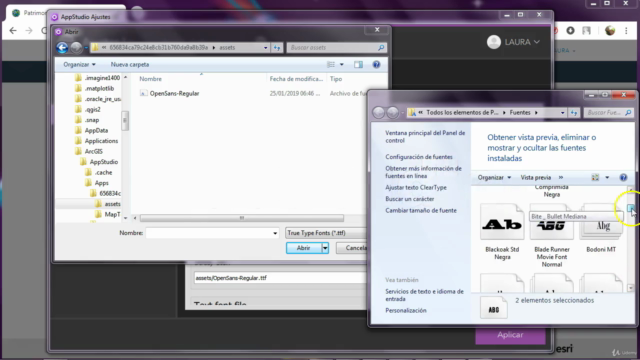Open the Nombre filename dropdown
Screen dimensions: 640x360
pos(275,233)
